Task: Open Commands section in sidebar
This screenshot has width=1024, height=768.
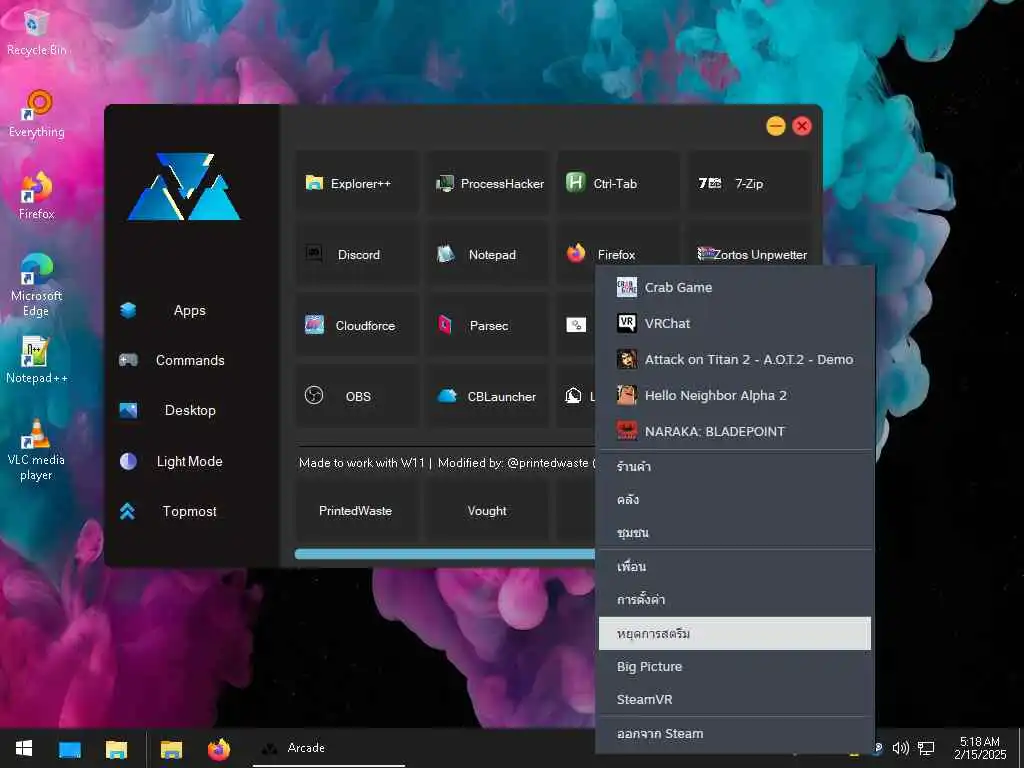Action: (189, 360)
